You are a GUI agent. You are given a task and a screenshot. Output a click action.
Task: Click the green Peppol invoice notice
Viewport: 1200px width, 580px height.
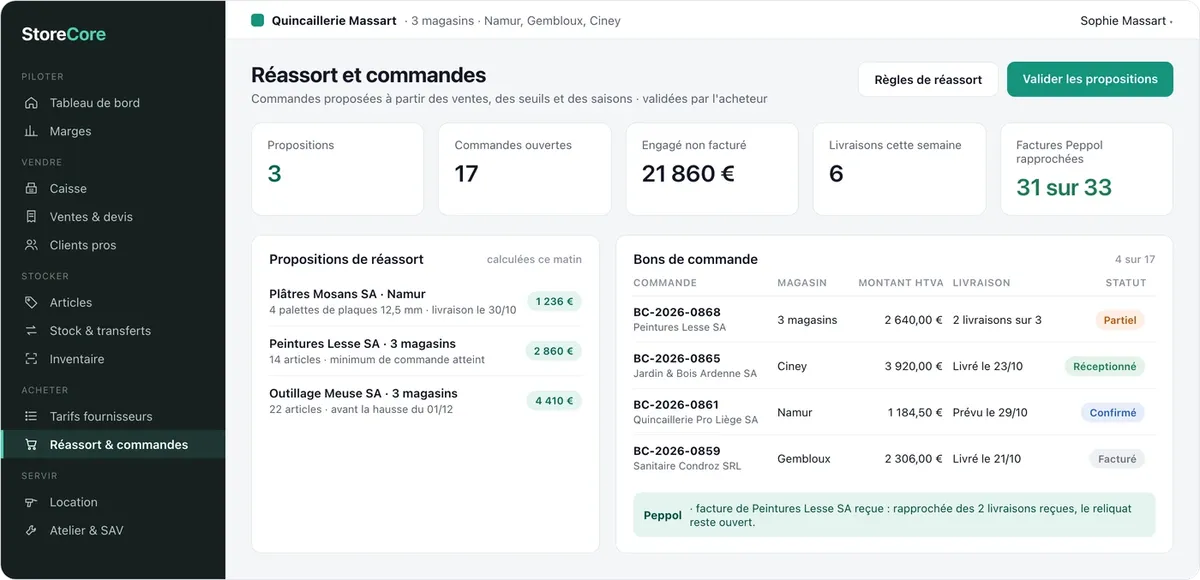pyautogui.click(x=894, y=515)
